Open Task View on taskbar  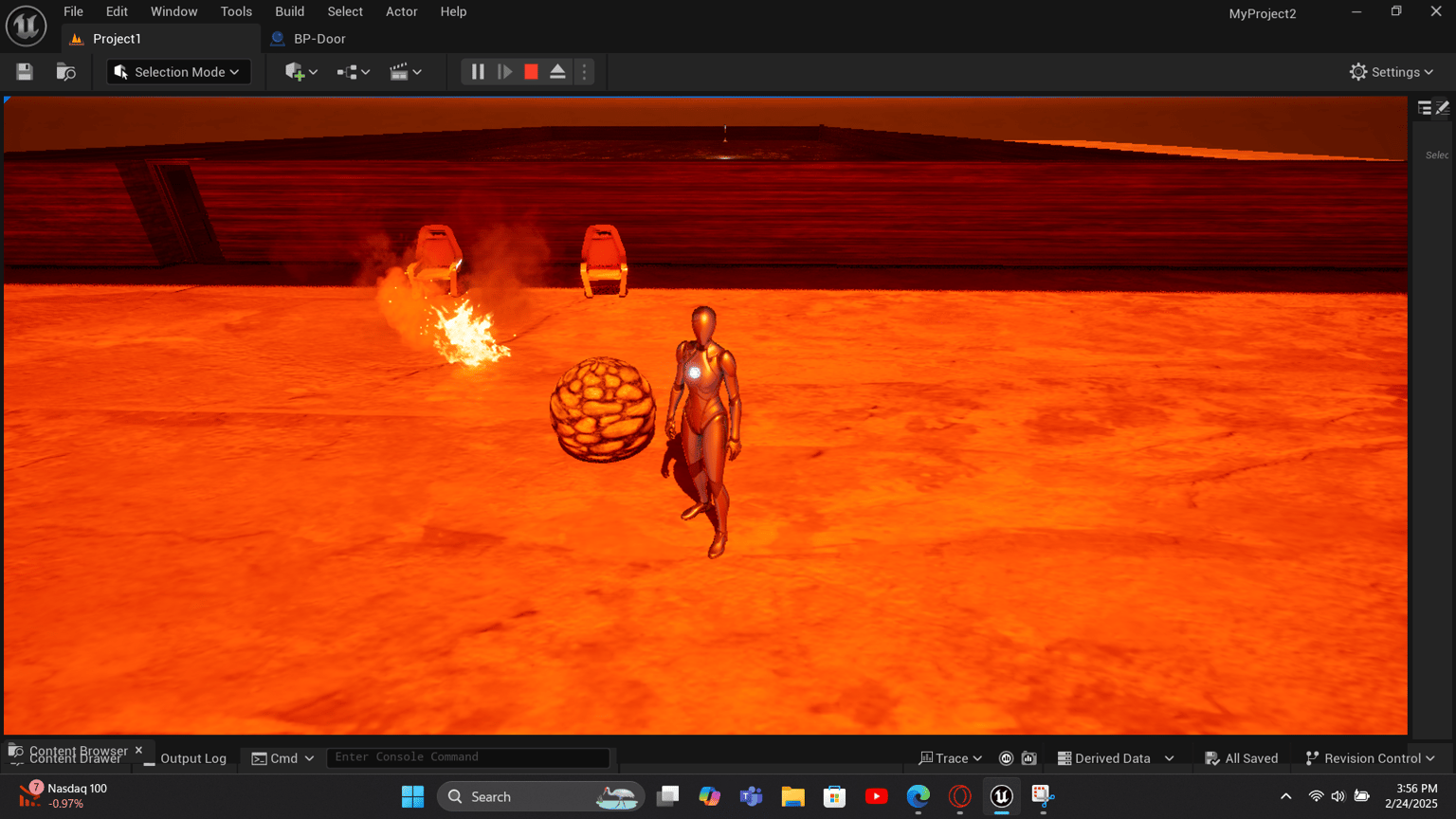coord(667,796)
